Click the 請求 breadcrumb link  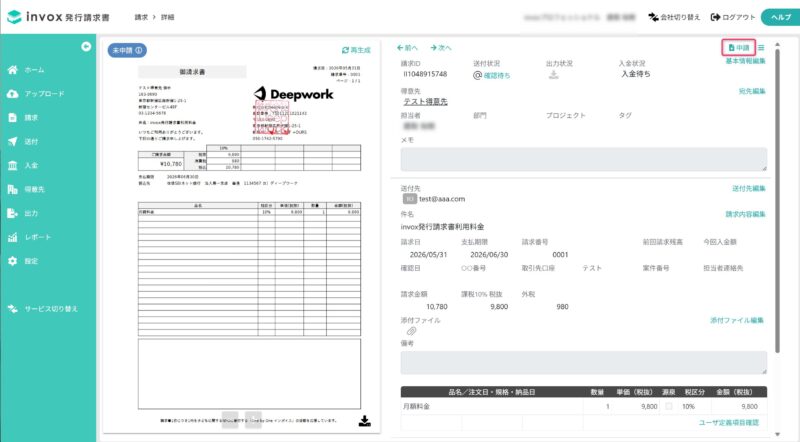coord(141,17)
